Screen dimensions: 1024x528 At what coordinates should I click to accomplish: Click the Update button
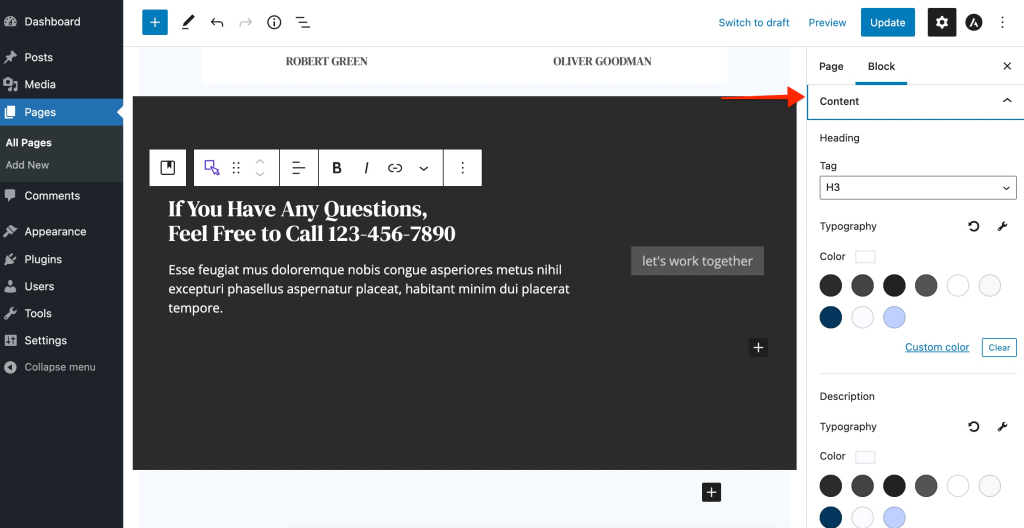click(x=887, y=22)
